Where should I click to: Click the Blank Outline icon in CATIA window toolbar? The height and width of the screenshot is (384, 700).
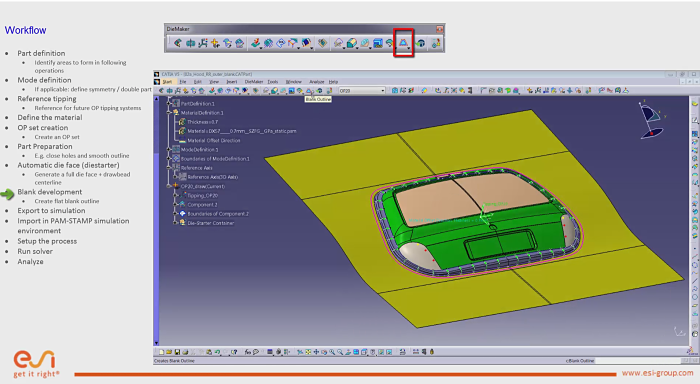pos(309,91)
